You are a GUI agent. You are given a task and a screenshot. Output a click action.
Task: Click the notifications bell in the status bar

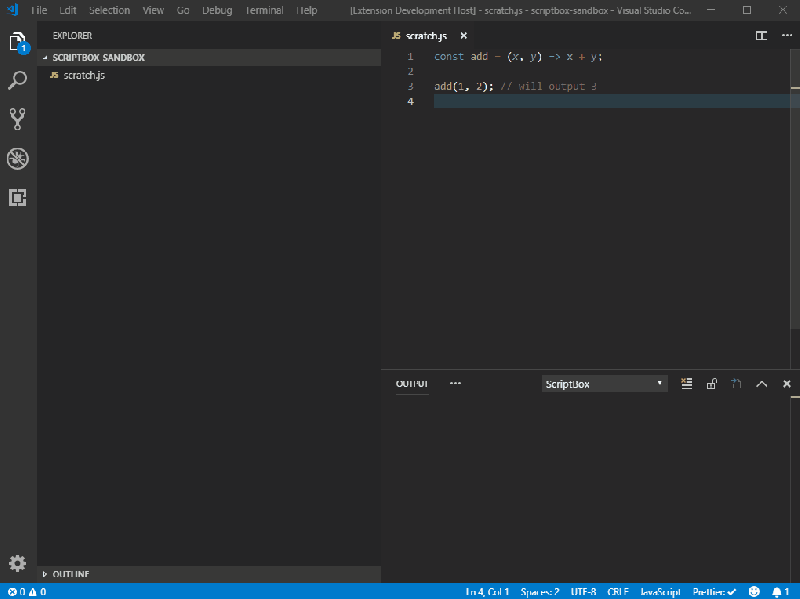click(779, 591)
